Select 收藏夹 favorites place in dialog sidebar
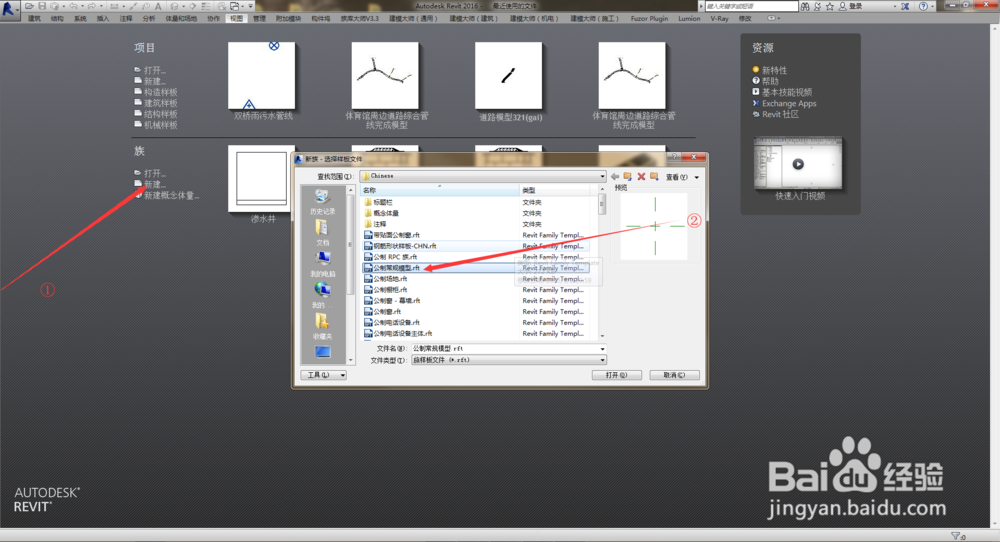The image size is (1000, 542). click(x=322, y=326)
